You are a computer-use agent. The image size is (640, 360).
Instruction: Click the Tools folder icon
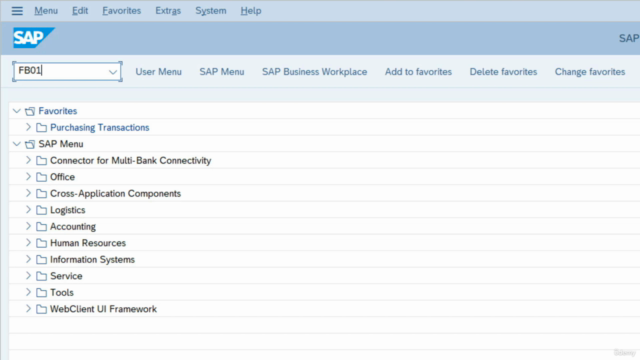pyautogui.click(x=41, y=293)
